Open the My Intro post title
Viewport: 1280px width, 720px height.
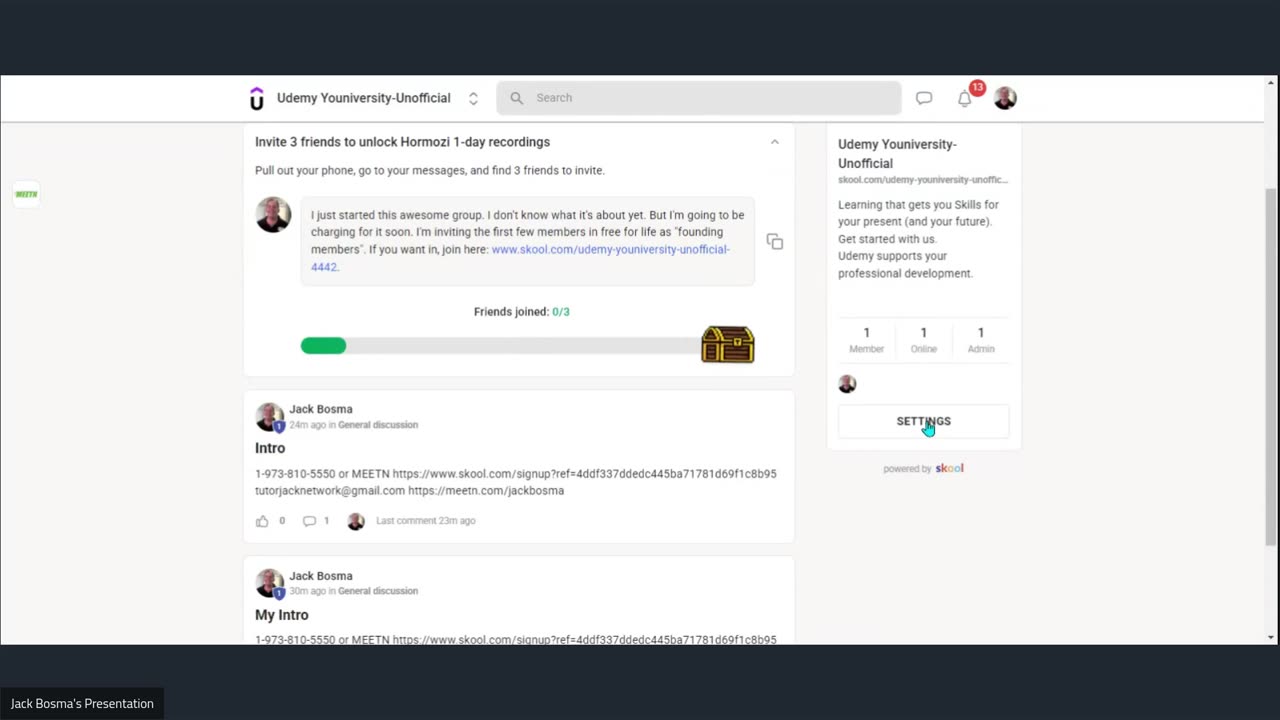[282, 615]
